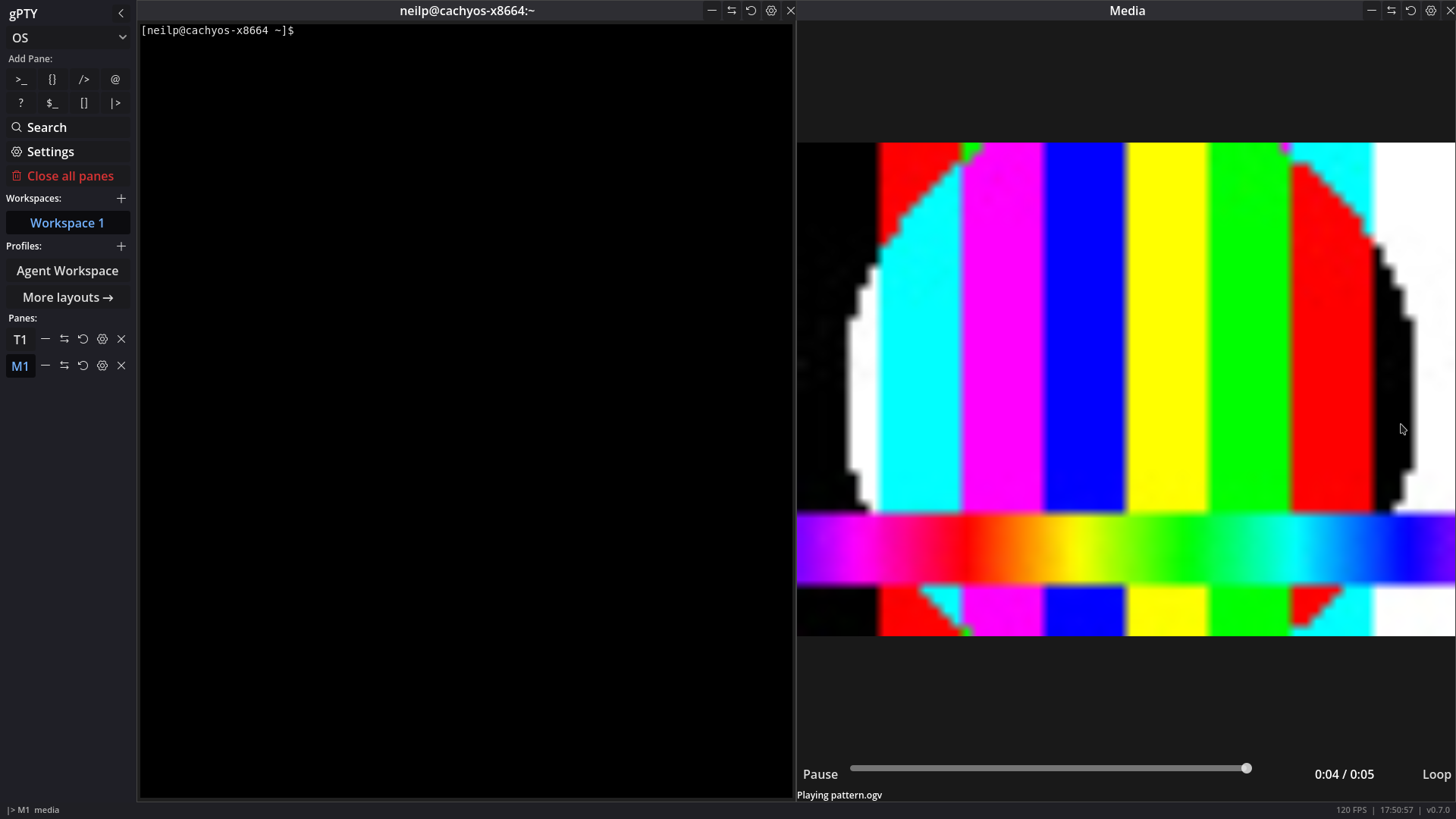Pause the pattern.ogv playback
1456x819 pixels.
[821, 774]
